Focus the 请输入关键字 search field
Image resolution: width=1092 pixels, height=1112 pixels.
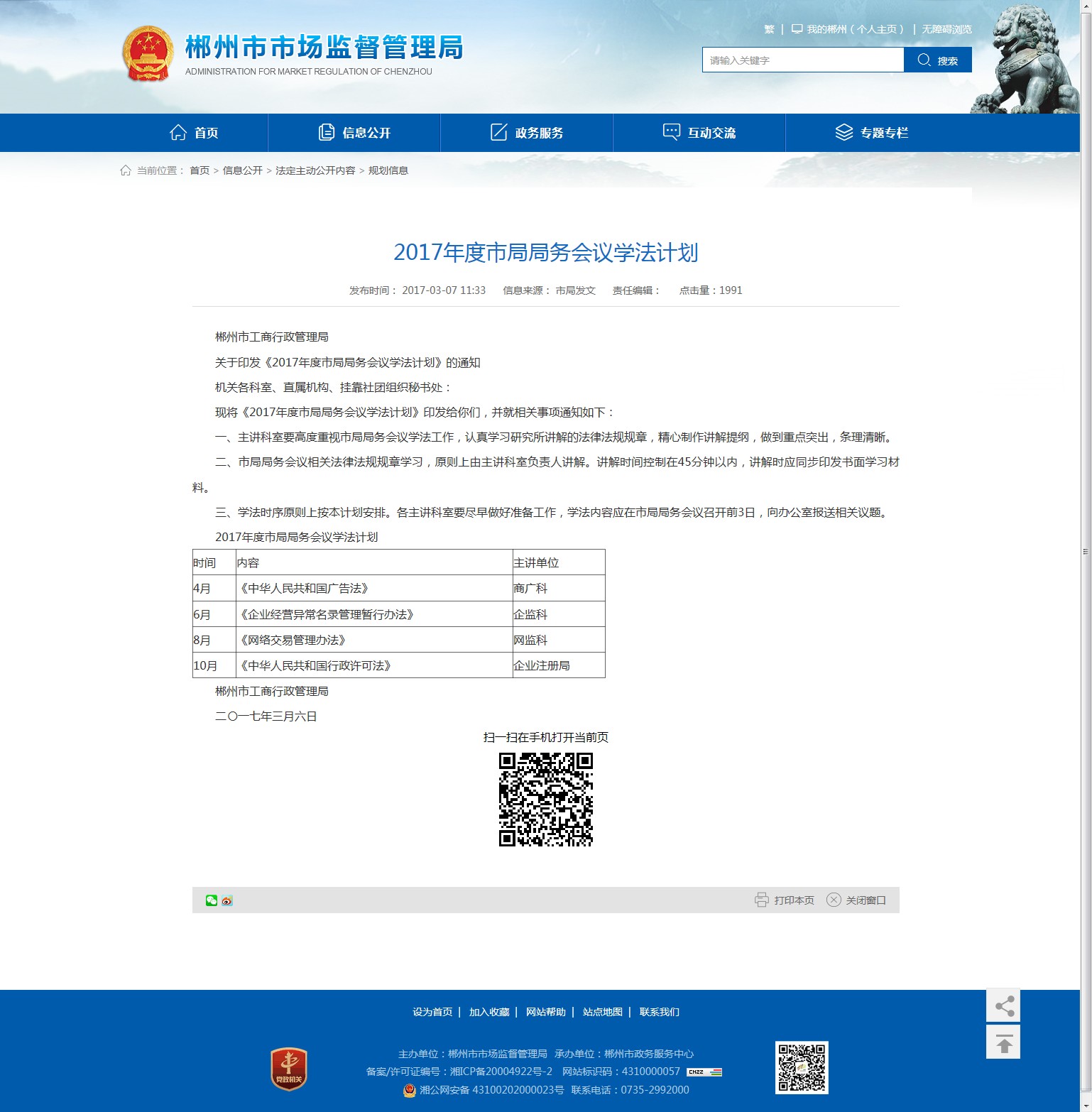[803, 60]
